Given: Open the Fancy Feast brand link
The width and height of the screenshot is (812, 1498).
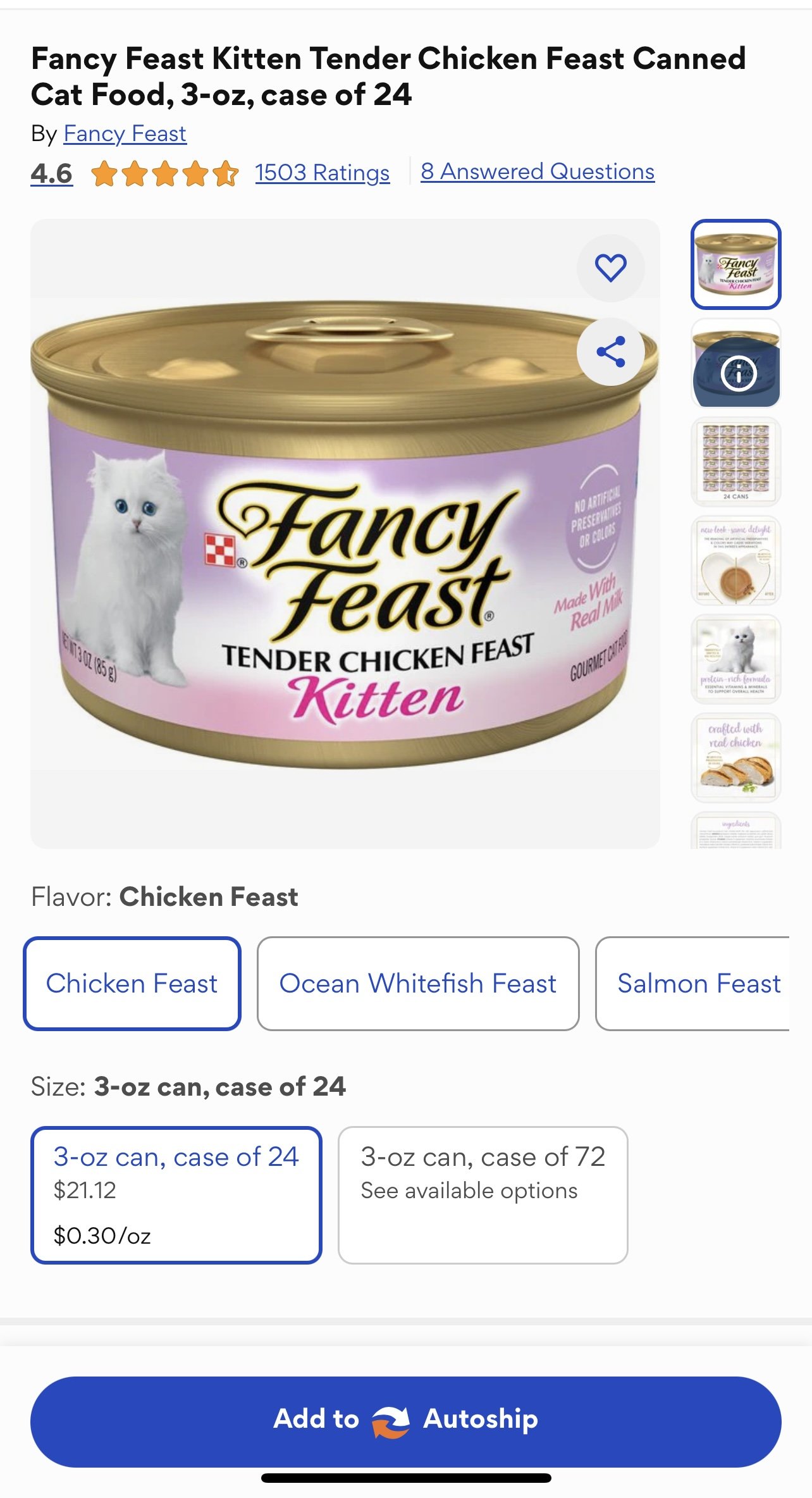Looking at the screenshot, I should [125, 133].
